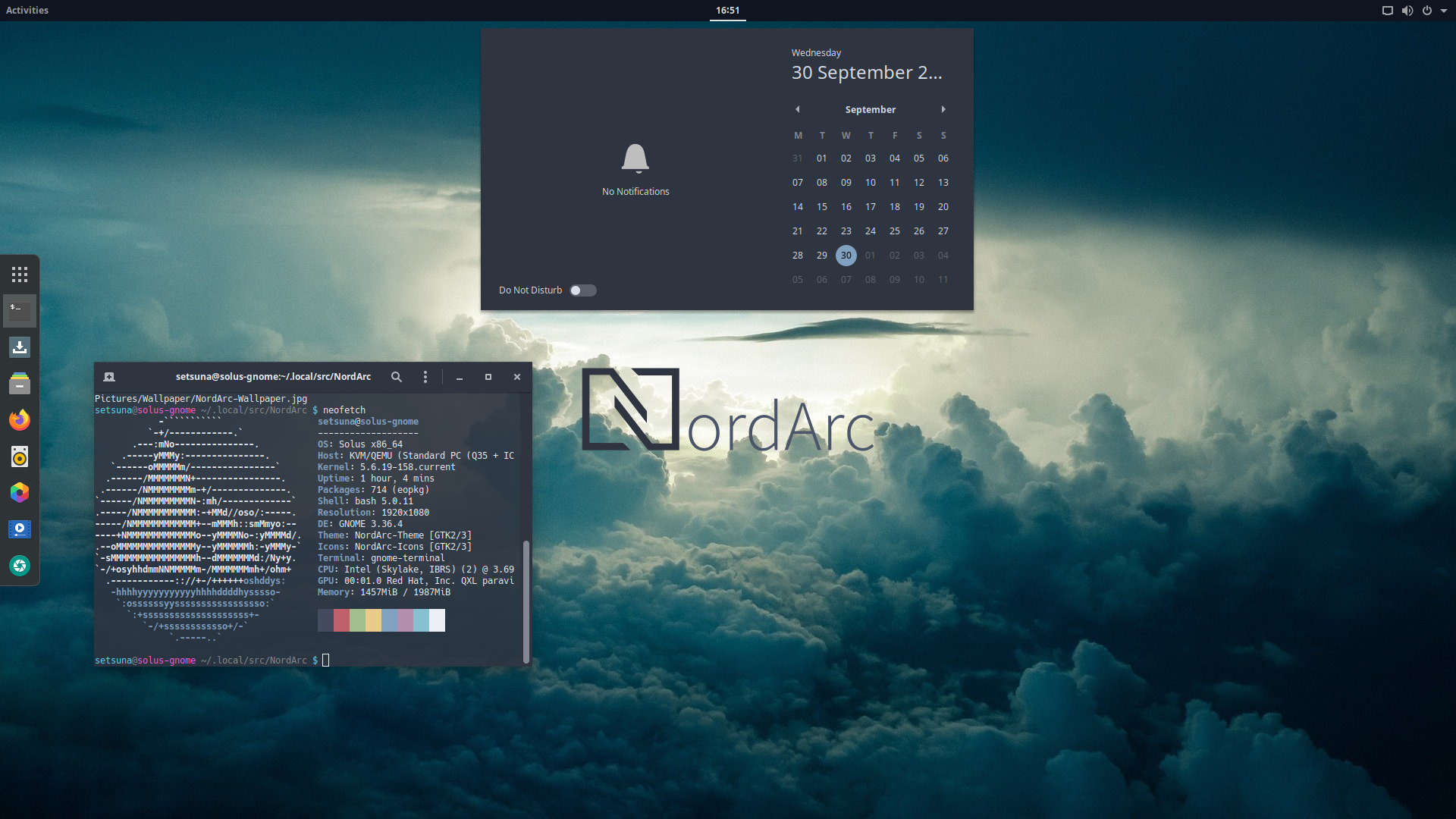Image resolution: width=1456 pixels, height=819 pixels.
Task: Click the red neofetch color block
Action: click(341, 620)
